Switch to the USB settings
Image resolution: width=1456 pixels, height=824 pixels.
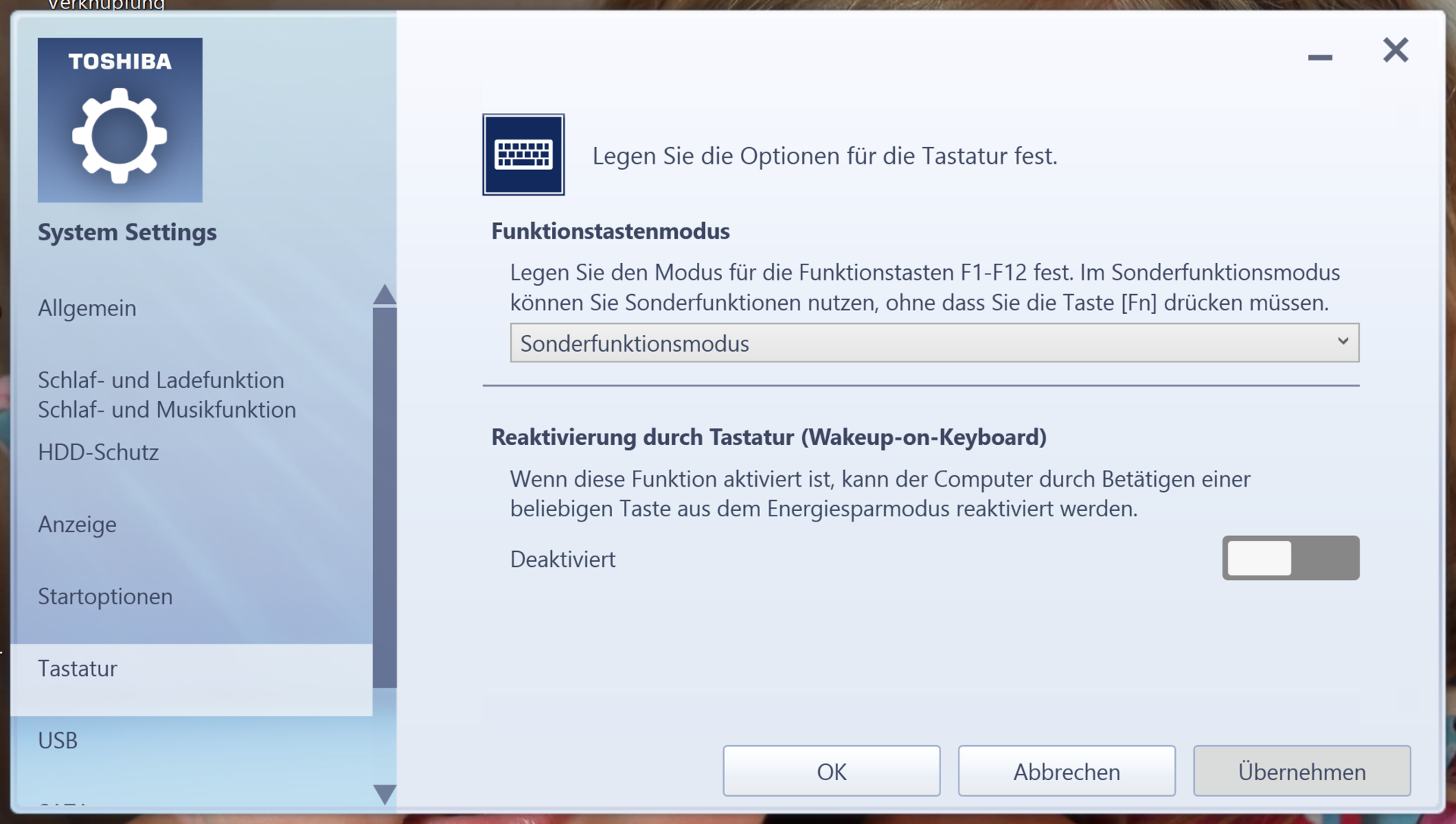pos(58,741)
